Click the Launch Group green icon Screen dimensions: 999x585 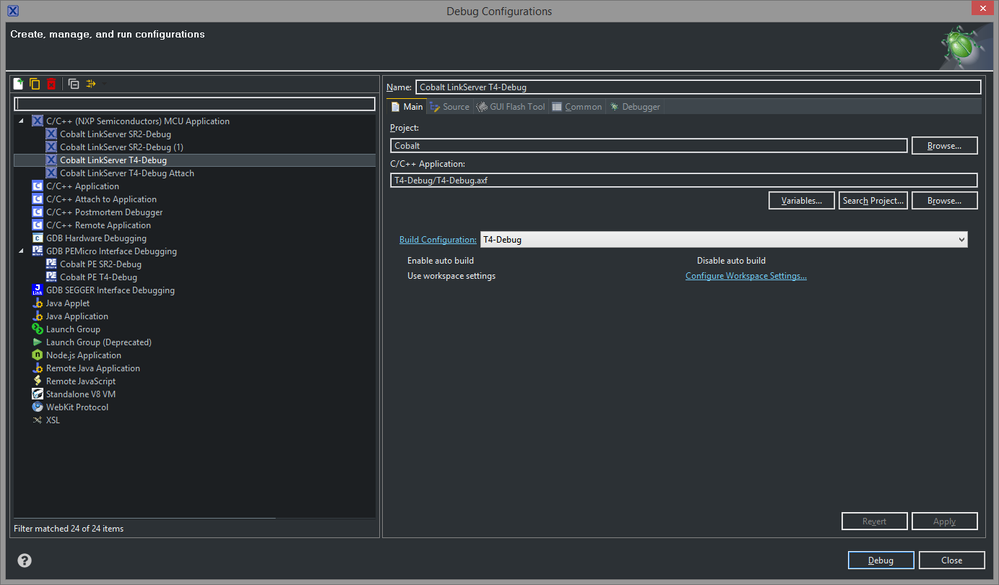pos(38,329)
